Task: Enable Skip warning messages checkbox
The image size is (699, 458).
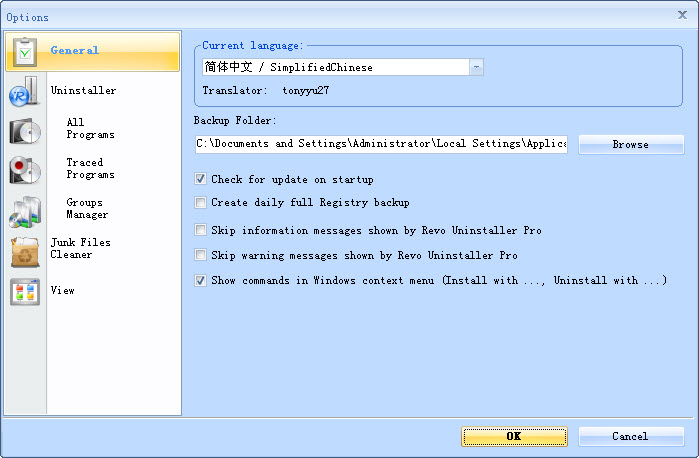Action: pos(201,255)
